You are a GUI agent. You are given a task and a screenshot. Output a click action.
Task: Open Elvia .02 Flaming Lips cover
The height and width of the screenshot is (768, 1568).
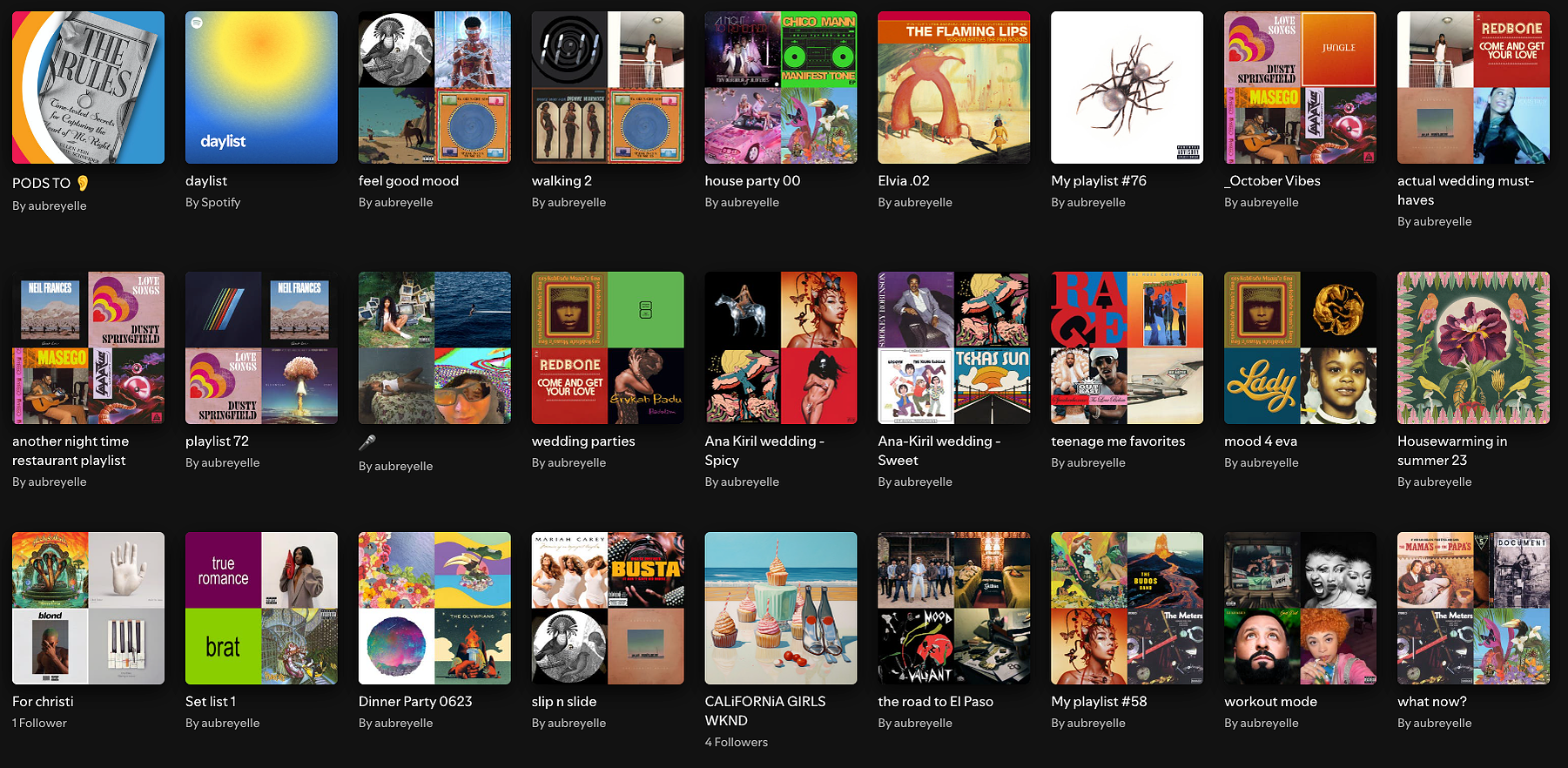point(954,87)
